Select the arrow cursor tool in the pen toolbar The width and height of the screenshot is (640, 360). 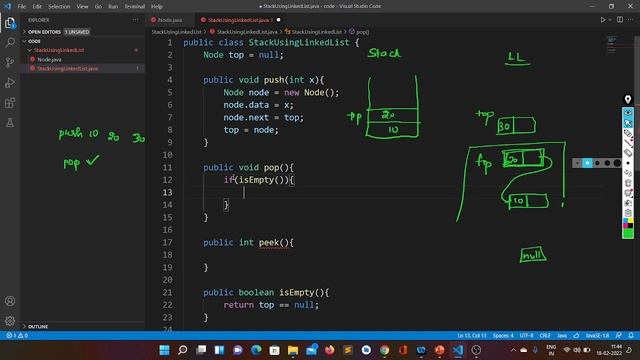click(x=628, y=123)
